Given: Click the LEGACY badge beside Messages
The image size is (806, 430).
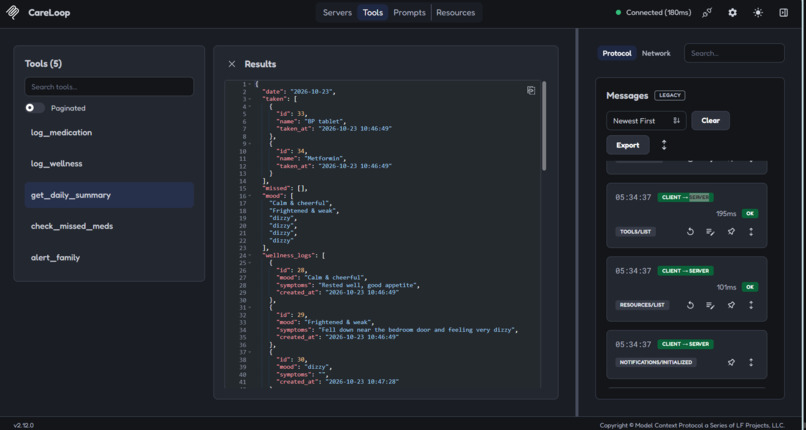Looking at the screenshot, I should click(669, 96).
